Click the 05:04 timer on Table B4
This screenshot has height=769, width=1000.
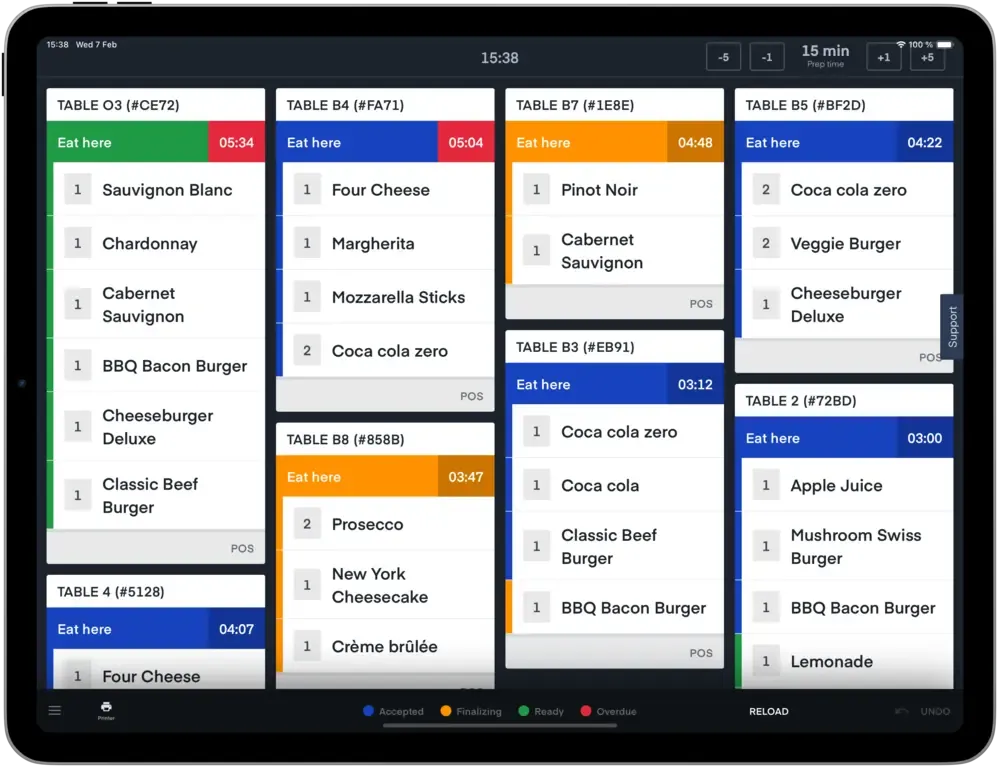pyautogui.click(x=466, y=143)
